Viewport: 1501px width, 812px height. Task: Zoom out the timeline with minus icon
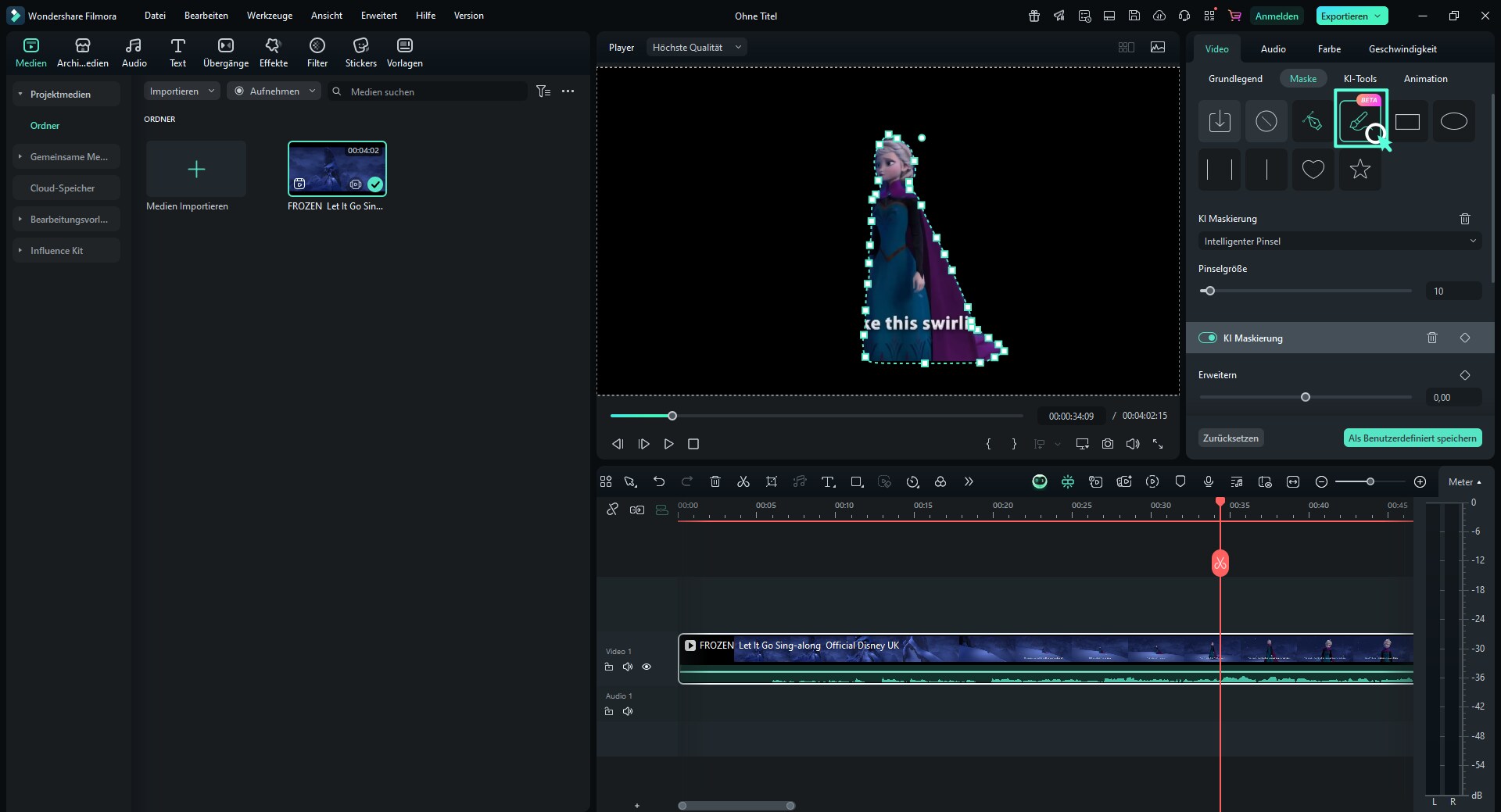1321,482
